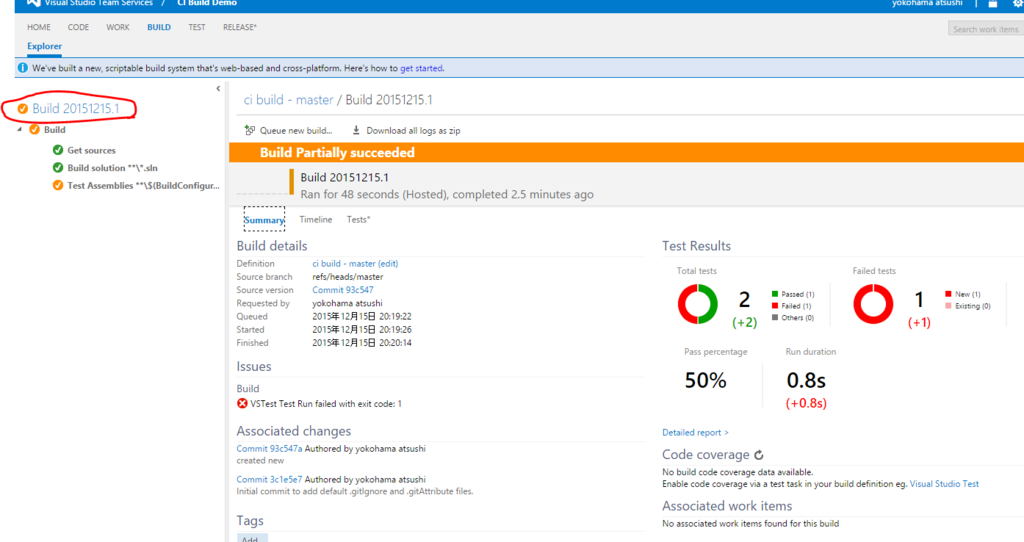
Task: Click the 0.8s run duration value
Action: coord(806,380)
